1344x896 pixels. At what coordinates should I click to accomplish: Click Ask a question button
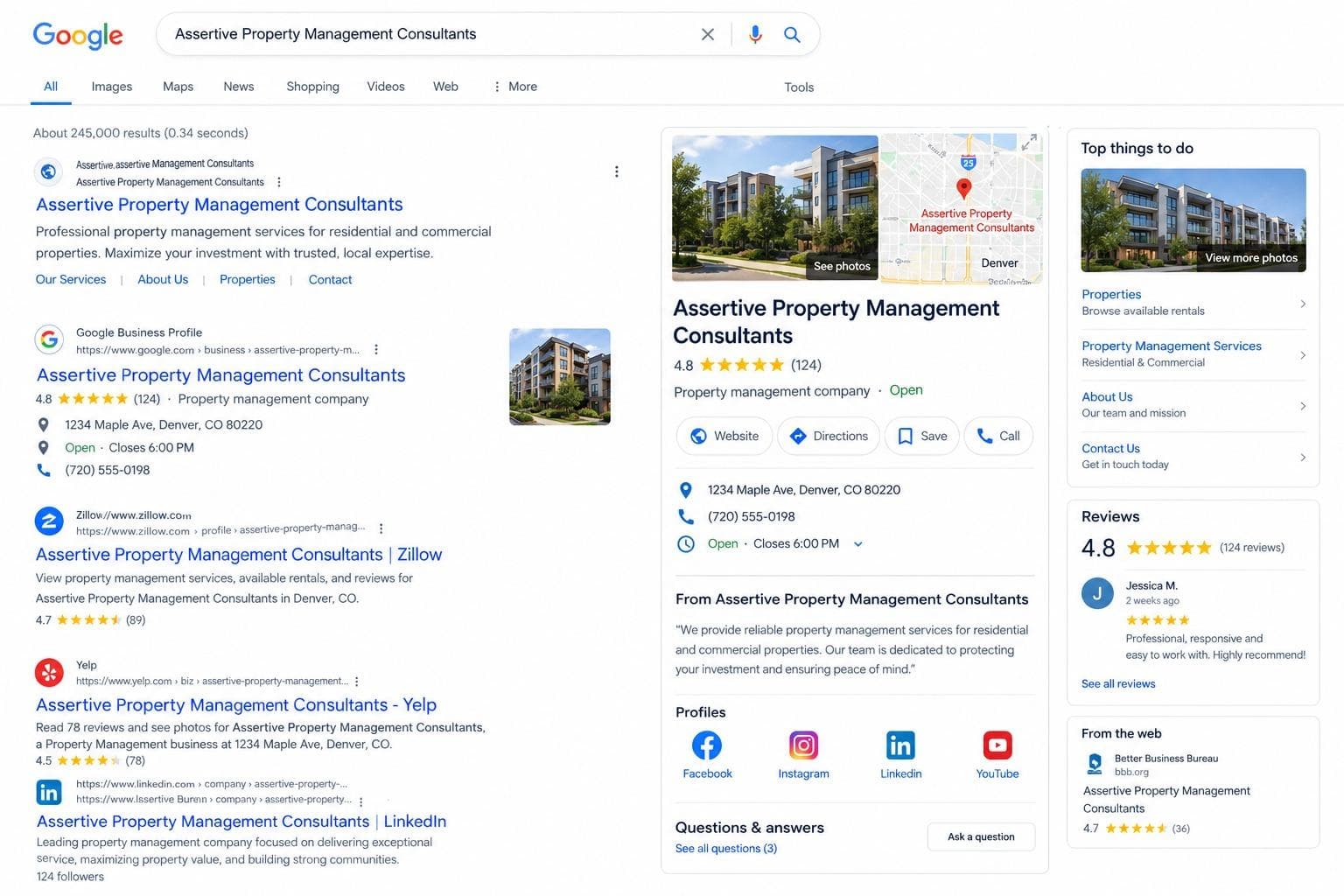tap(981, 836)
